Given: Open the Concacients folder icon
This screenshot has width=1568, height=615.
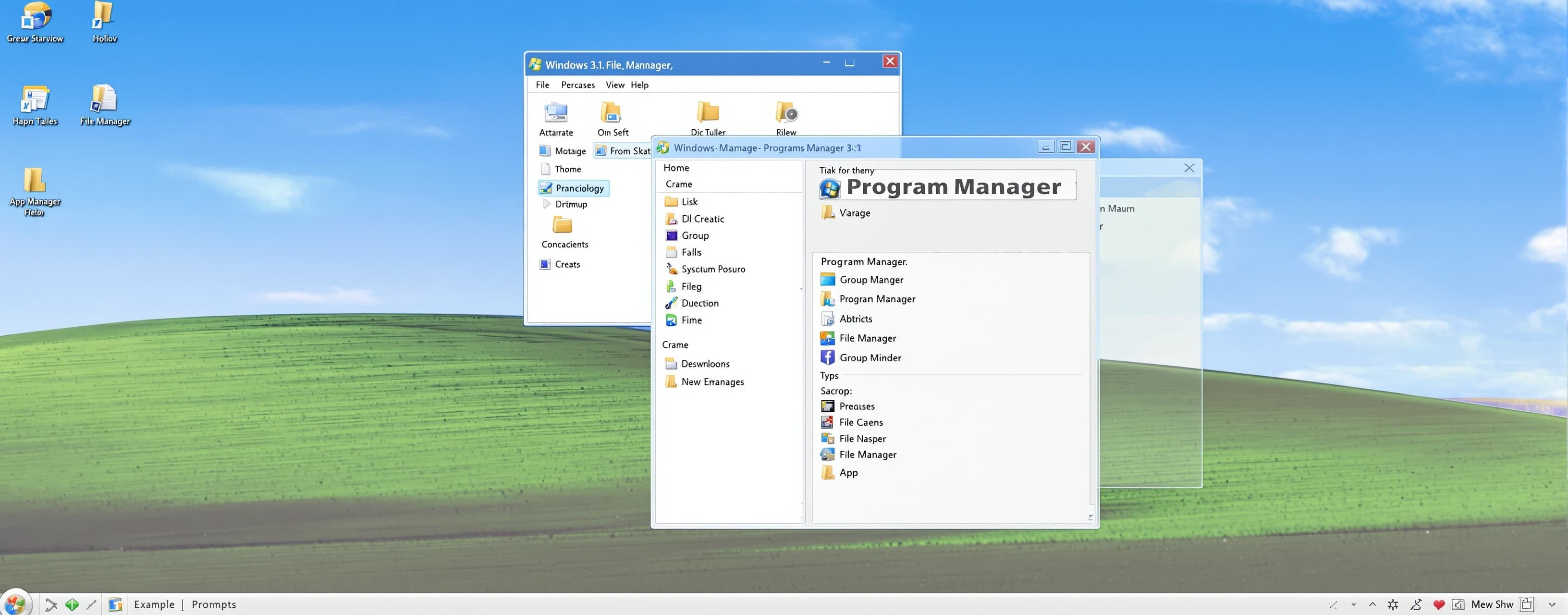Looking at the screenshot, I should pos(564,232).
